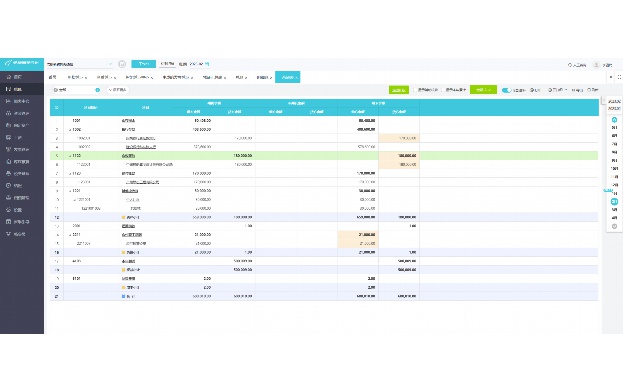This screenshot has height=392, width=623.
Task: Tick the first checkbox after the green button
Action: click(x=415, y=90)
